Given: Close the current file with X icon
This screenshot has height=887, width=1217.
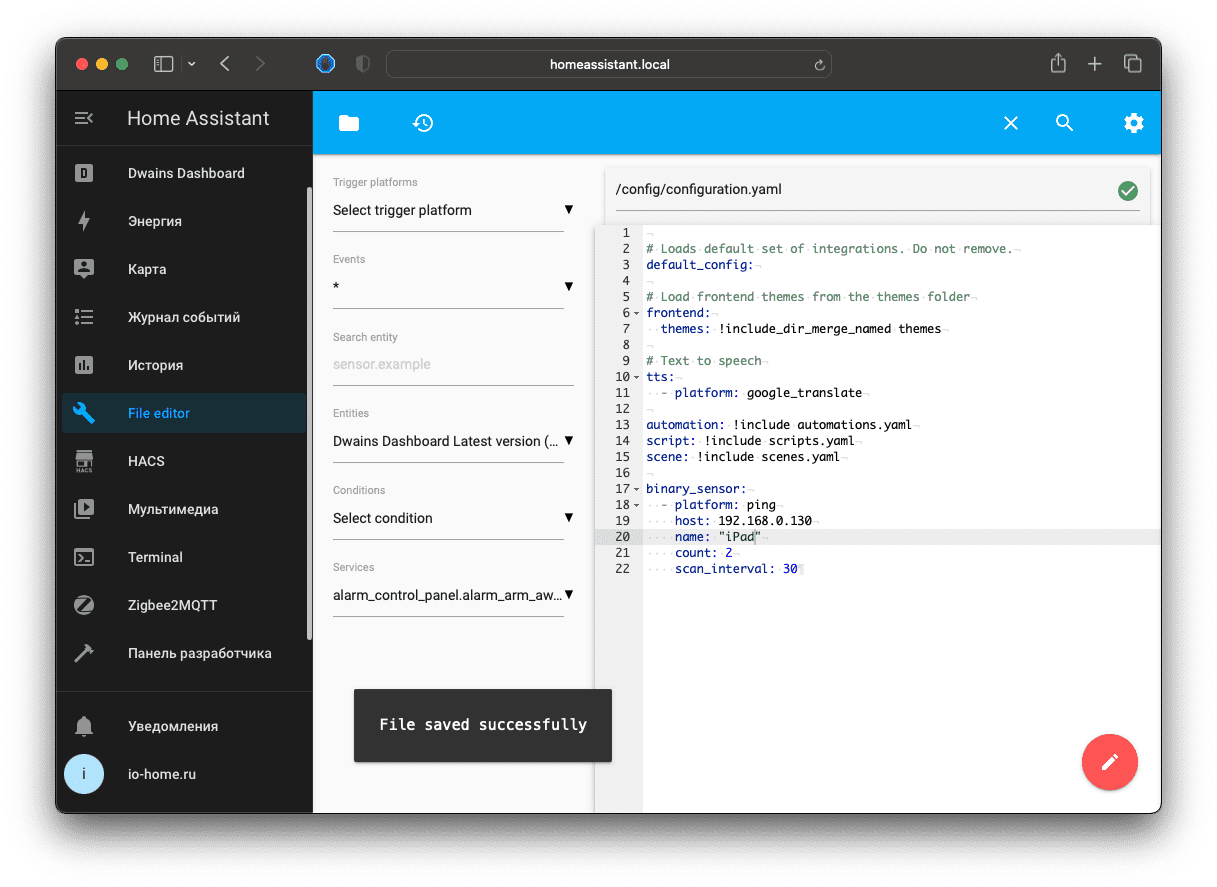Looking at the screenshot, I should point(1011,123).
